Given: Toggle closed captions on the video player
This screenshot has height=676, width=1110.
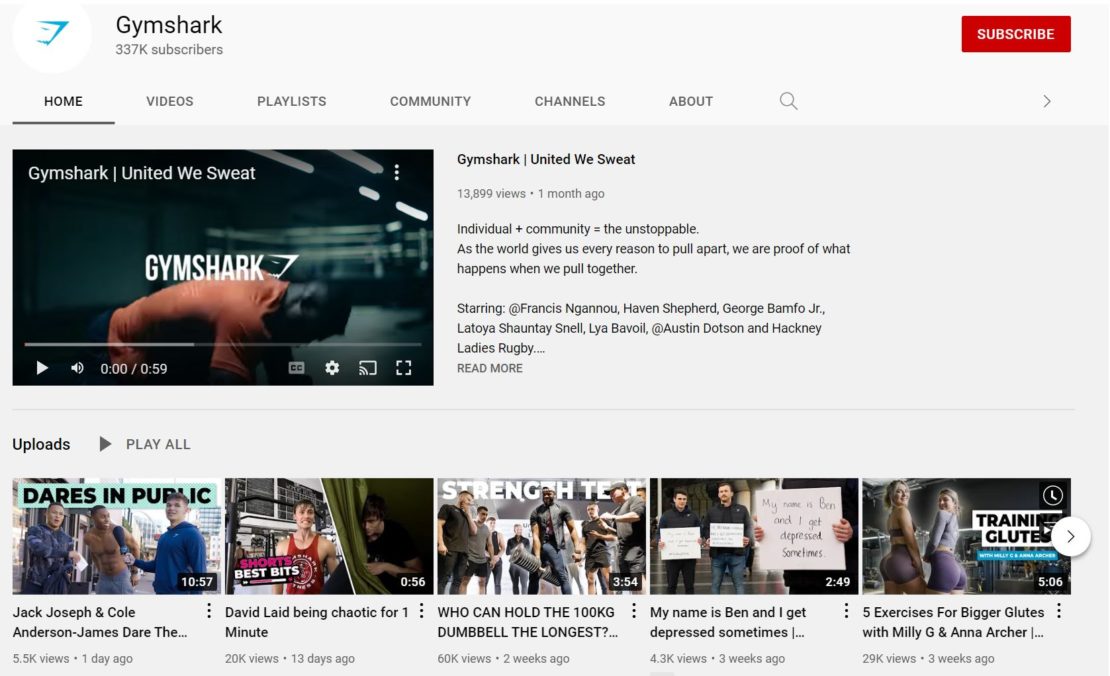Looking at the screenshot, I should click(296, 368).
